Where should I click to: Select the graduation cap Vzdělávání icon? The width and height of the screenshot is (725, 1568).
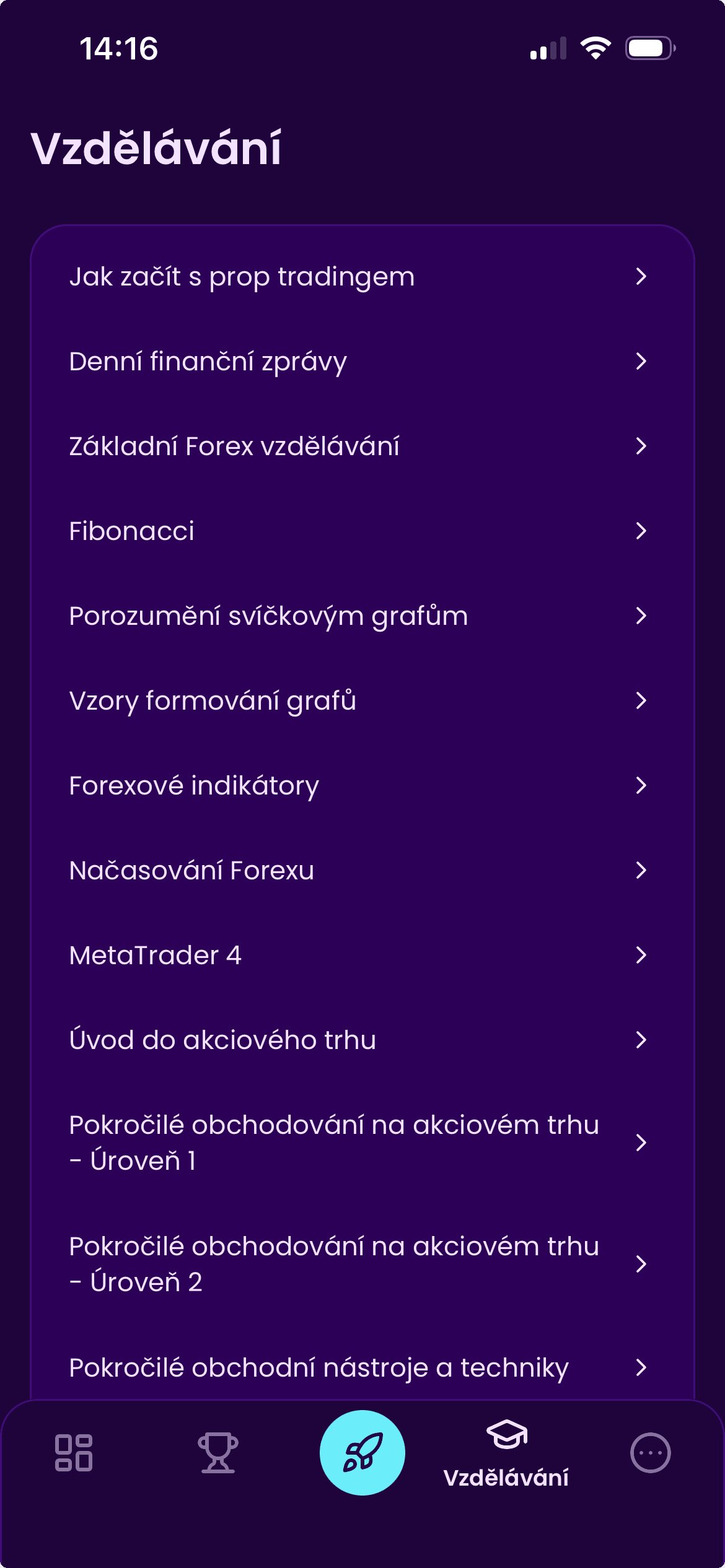(x=507, y=1434)
